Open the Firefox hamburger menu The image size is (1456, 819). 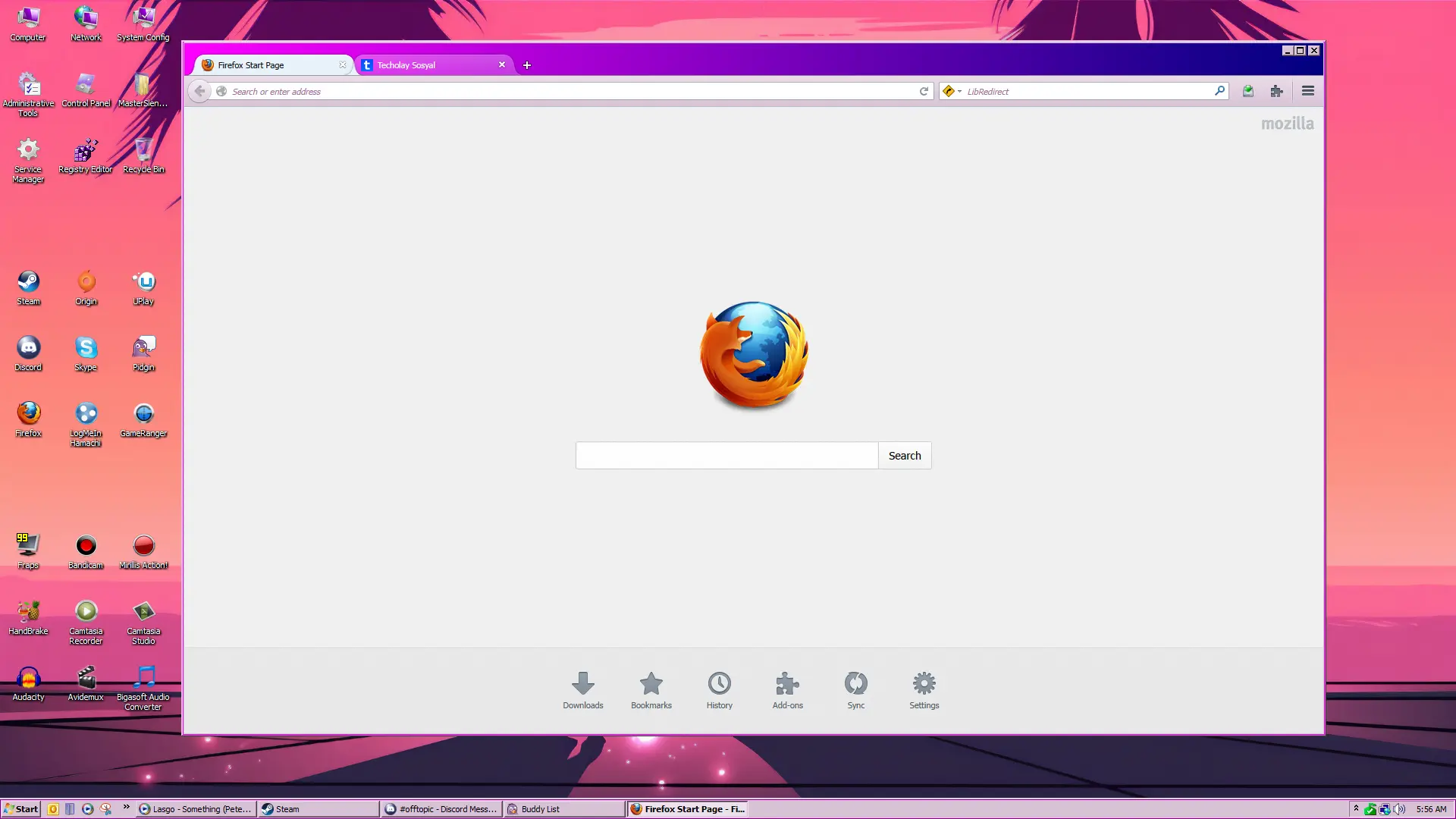click(x=1308, y=91)
